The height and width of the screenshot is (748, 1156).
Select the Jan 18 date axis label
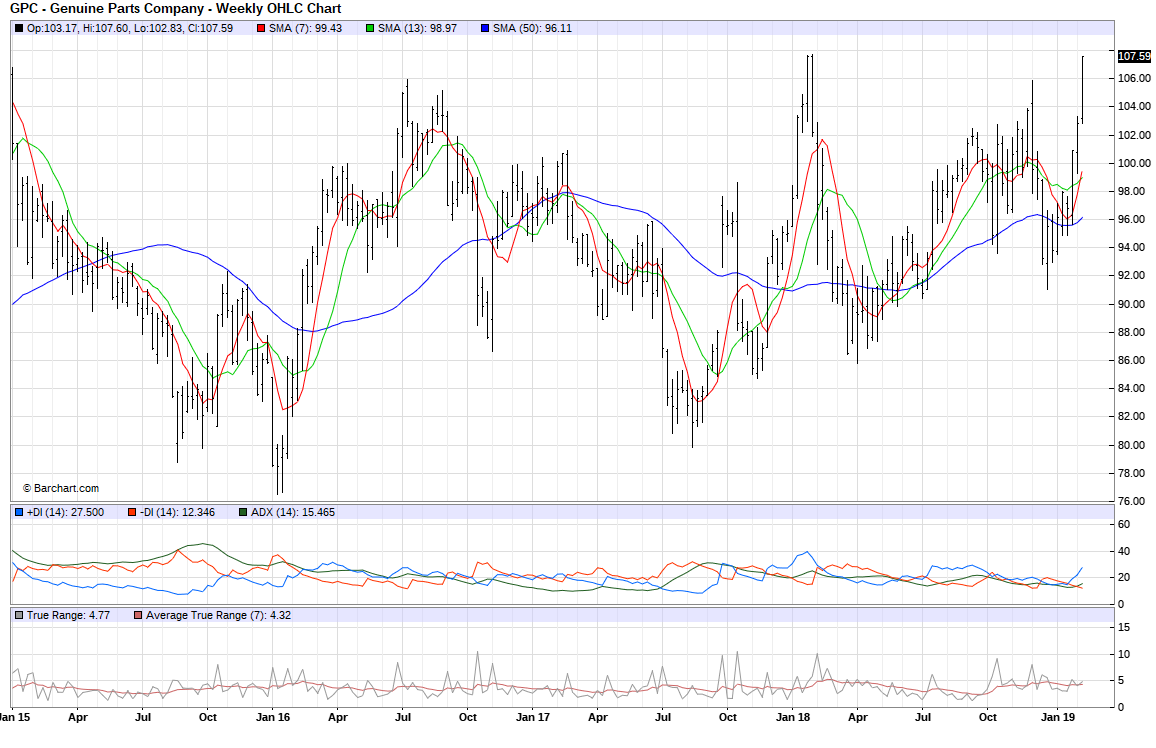click(x=793, y=717)
